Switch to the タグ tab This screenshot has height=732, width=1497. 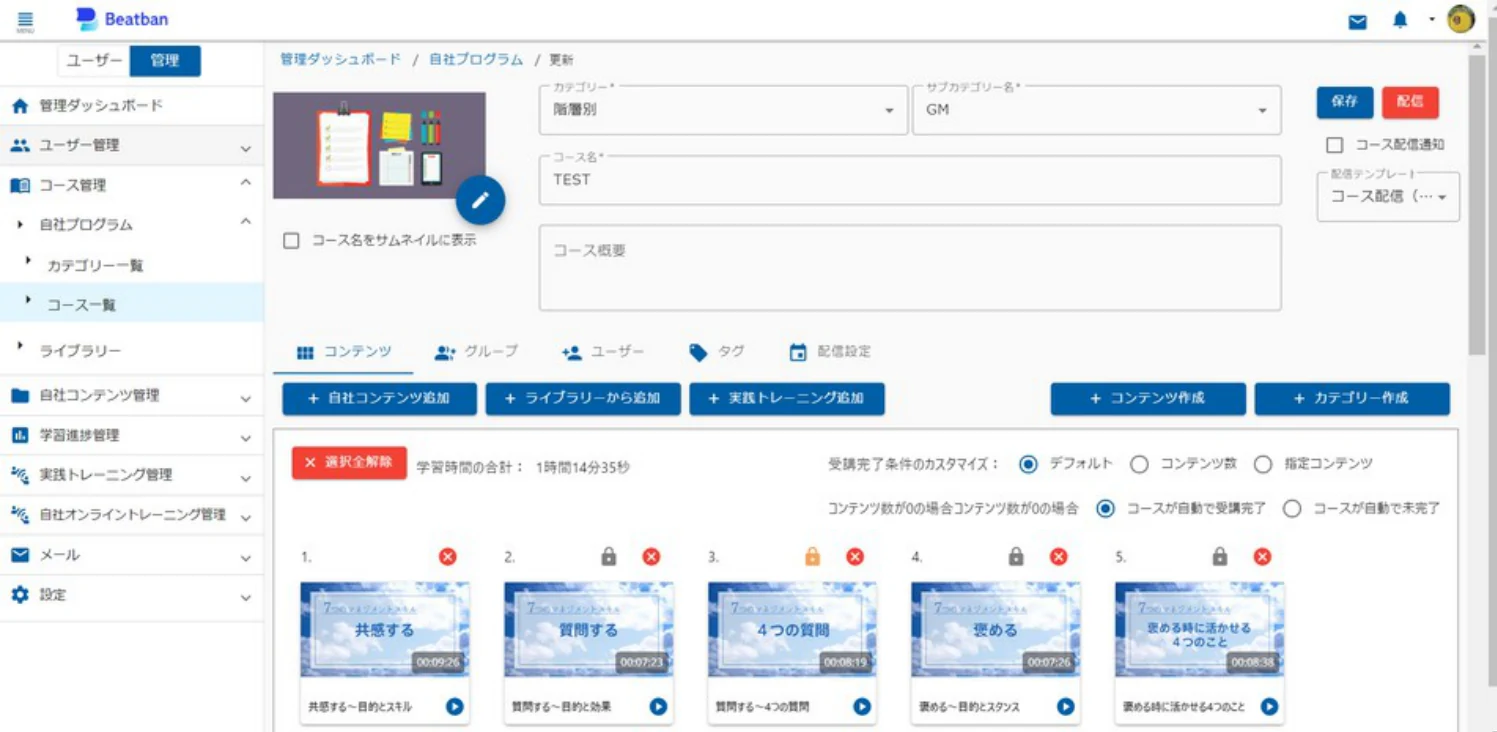(717, 352)
